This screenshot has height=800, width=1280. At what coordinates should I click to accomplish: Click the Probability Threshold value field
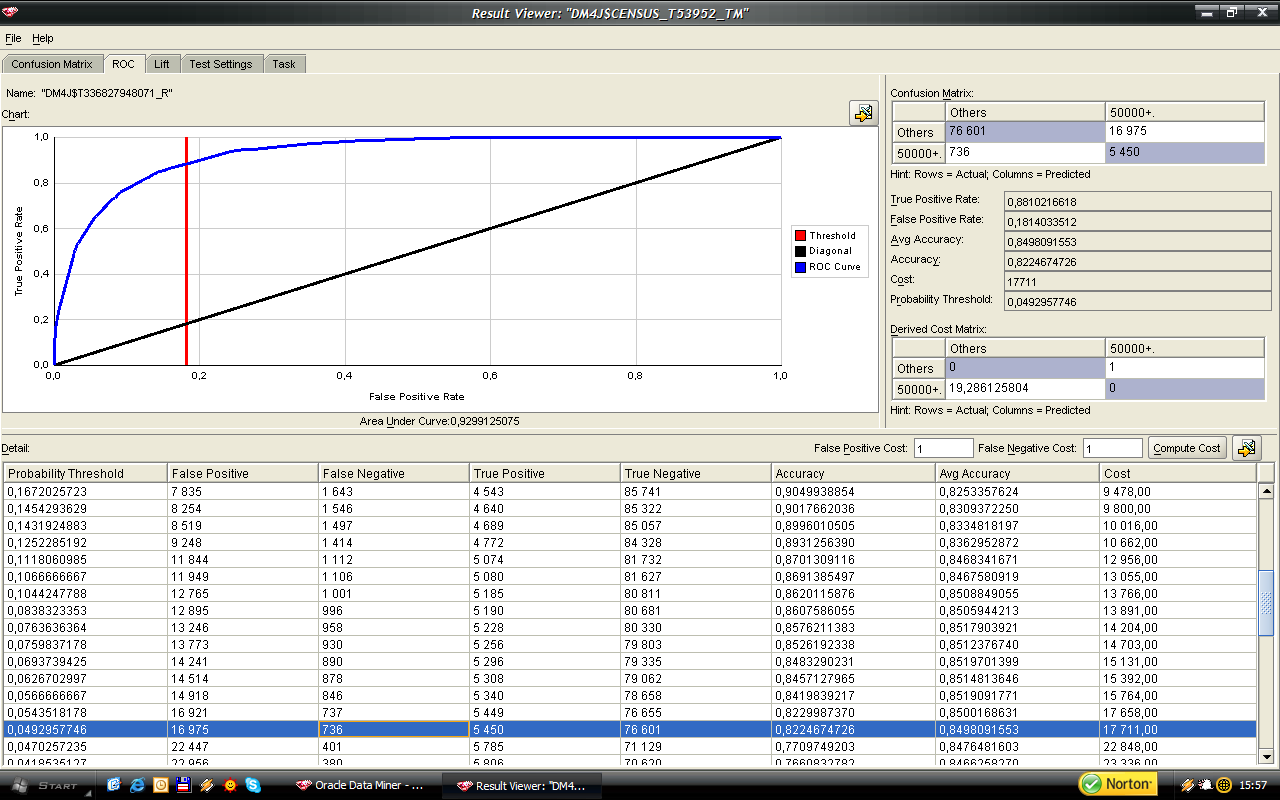[1137, 301]
